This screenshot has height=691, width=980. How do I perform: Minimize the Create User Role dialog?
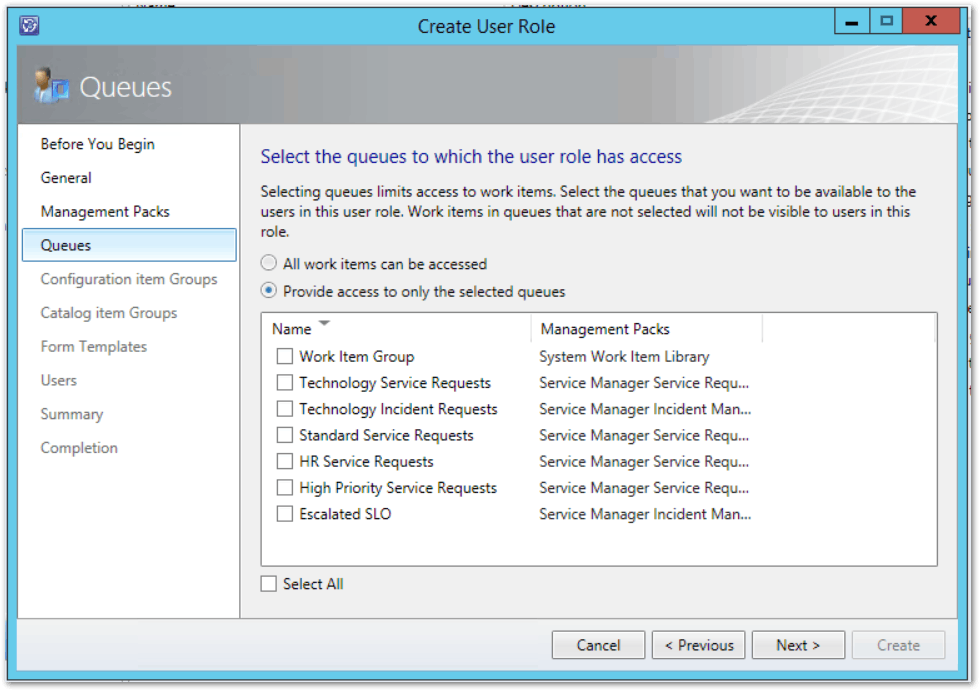coord(851,21)
